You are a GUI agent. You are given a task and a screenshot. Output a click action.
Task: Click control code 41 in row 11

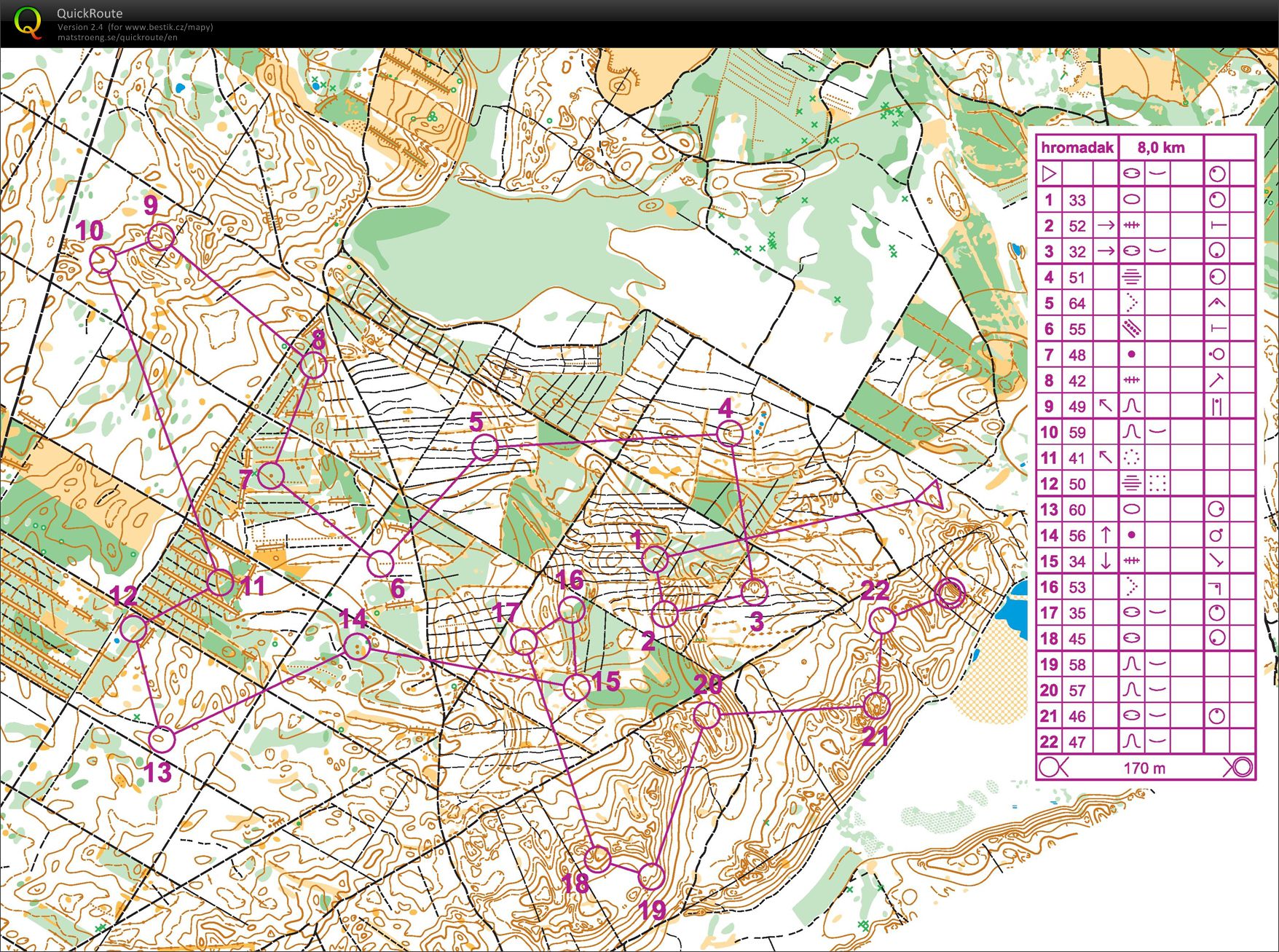coord(1077,458)
